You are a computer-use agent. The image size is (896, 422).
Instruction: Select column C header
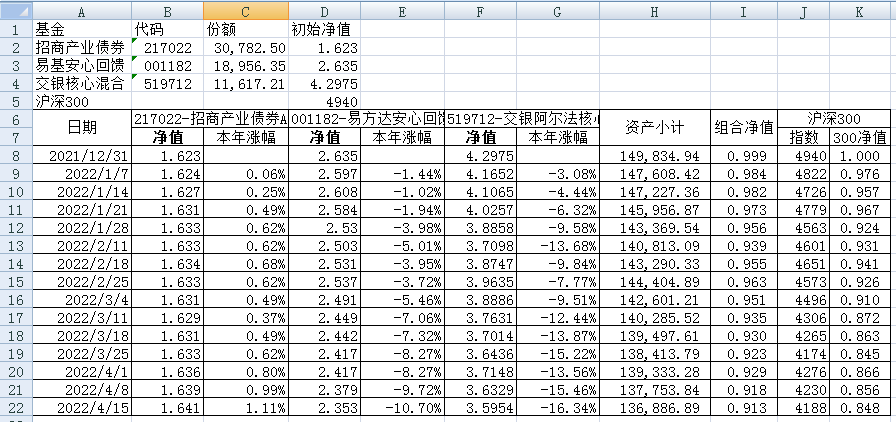tap(246, 10)
